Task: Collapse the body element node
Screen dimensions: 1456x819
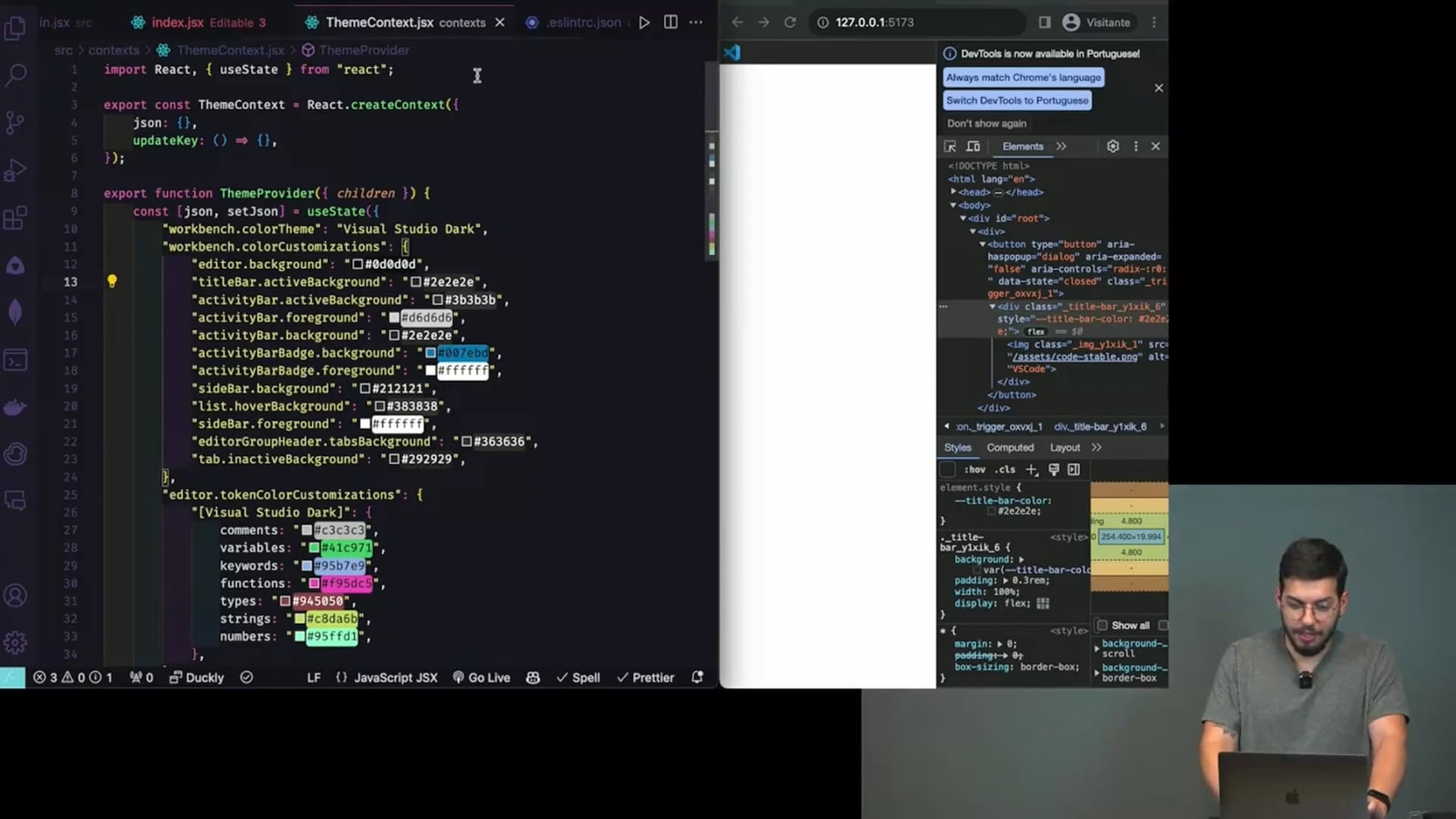Action: point(953,206)
